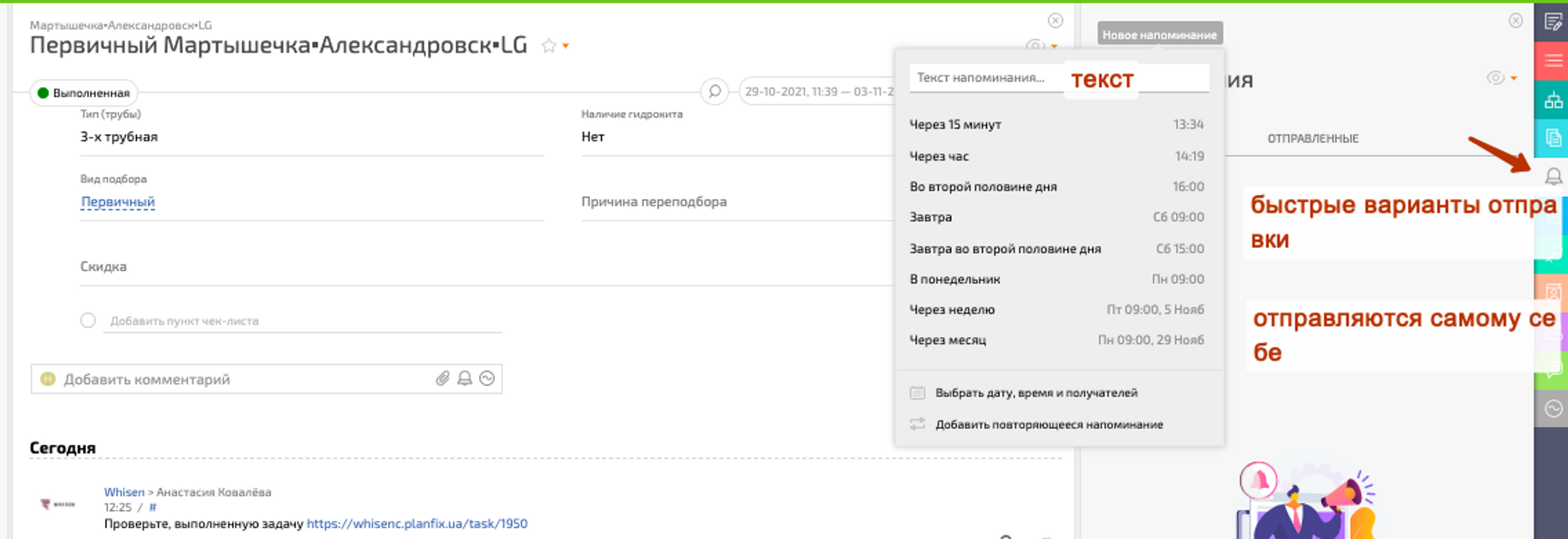
Task: Open the Выполненная status dropdown
Action: coord(84,93)
